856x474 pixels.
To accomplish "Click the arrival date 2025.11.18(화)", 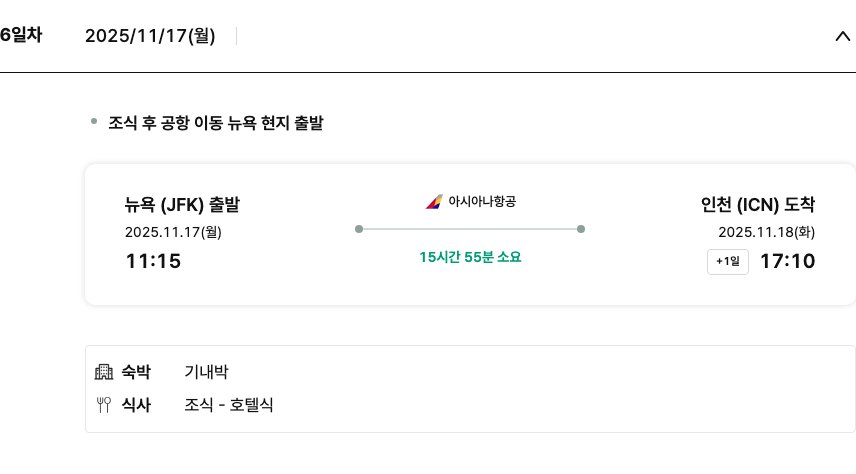I will click(x=766, y=232).
